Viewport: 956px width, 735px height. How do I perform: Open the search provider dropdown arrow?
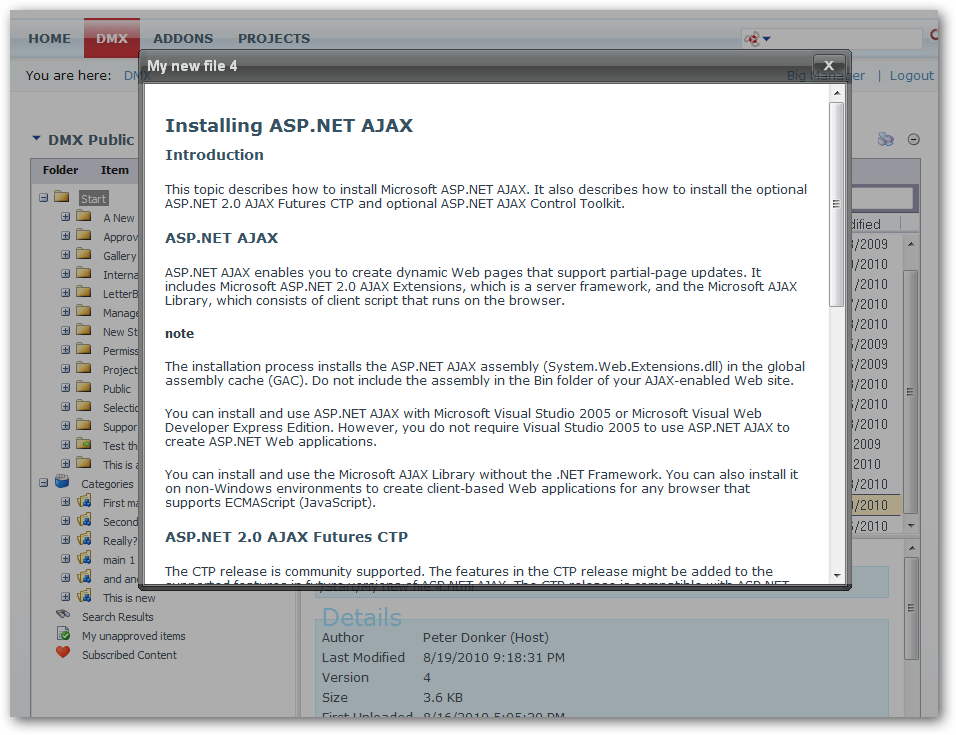coord(766,39)
